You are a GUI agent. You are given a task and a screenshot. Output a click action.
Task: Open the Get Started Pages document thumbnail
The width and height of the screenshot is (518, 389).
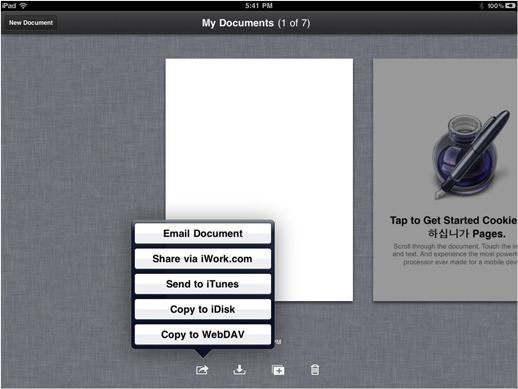click(445, 180)
